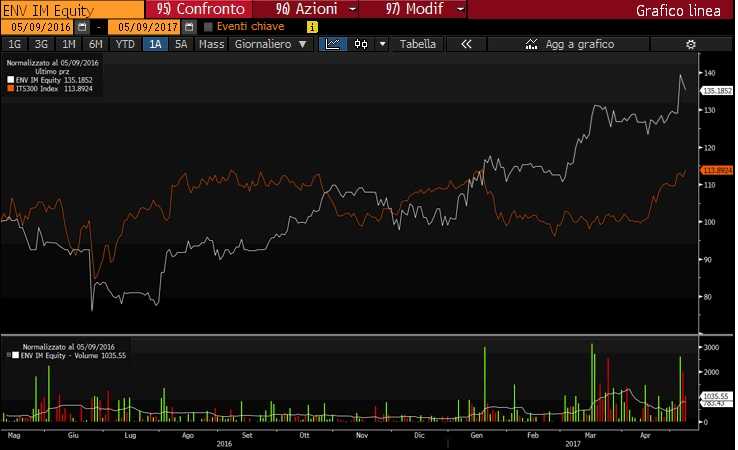
Task: Click the Grafico linea title
Action: [x=678, y=10]
